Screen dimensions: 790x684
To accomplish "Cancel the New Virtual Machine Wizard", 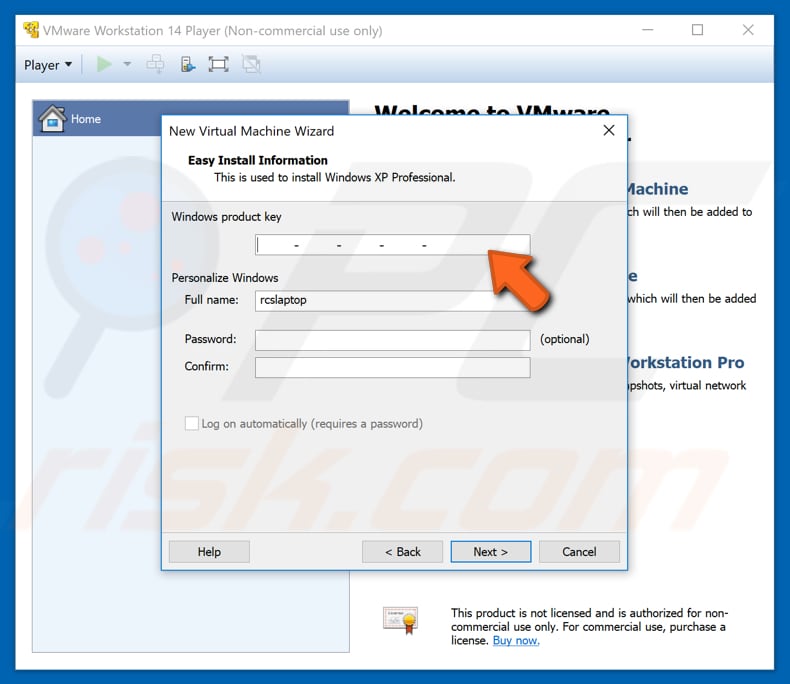I will tap(579, 552).
